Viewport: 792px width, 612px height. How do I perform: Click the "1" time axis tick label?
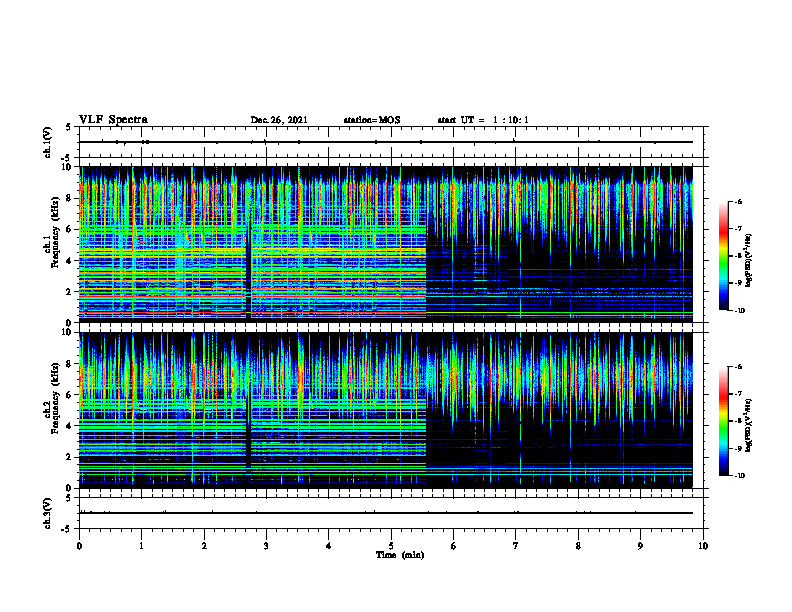[141, 546]
